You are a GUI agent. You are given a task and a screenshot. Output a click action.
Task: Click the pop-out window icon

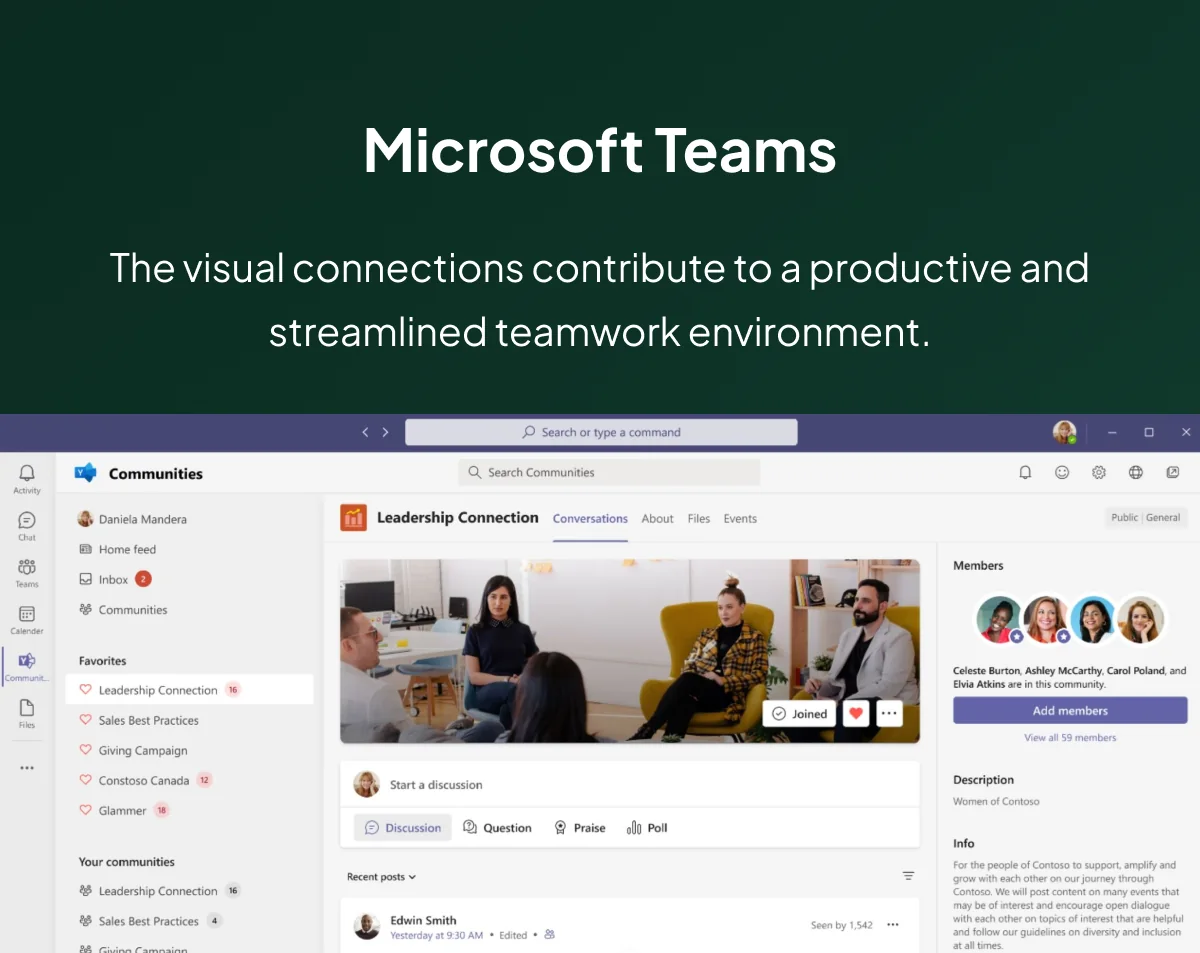click(x=1173, y=472)
